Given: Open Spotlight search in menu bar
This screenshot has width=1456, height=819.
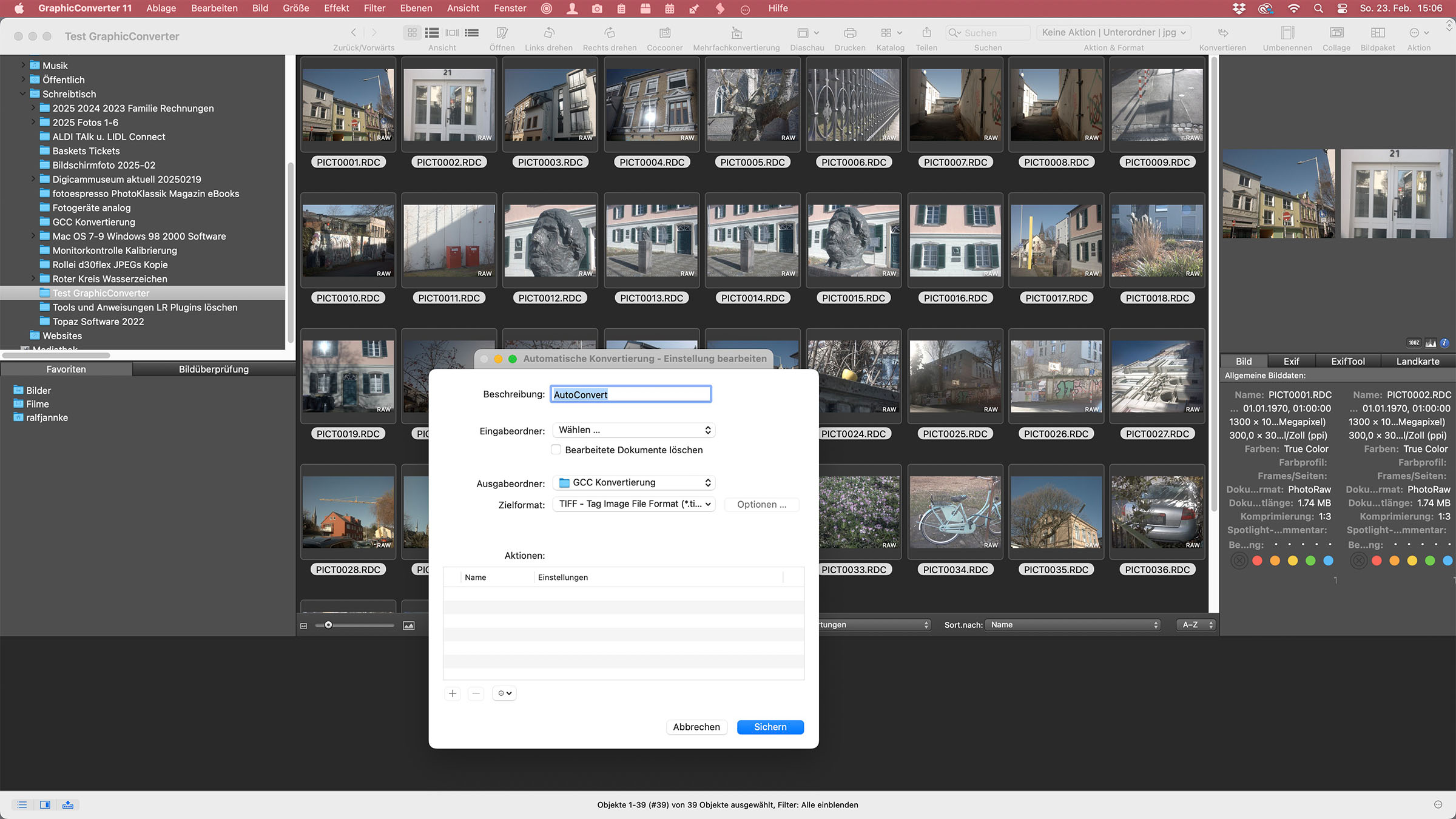Looking at the screenshot, I should 1318,8.
